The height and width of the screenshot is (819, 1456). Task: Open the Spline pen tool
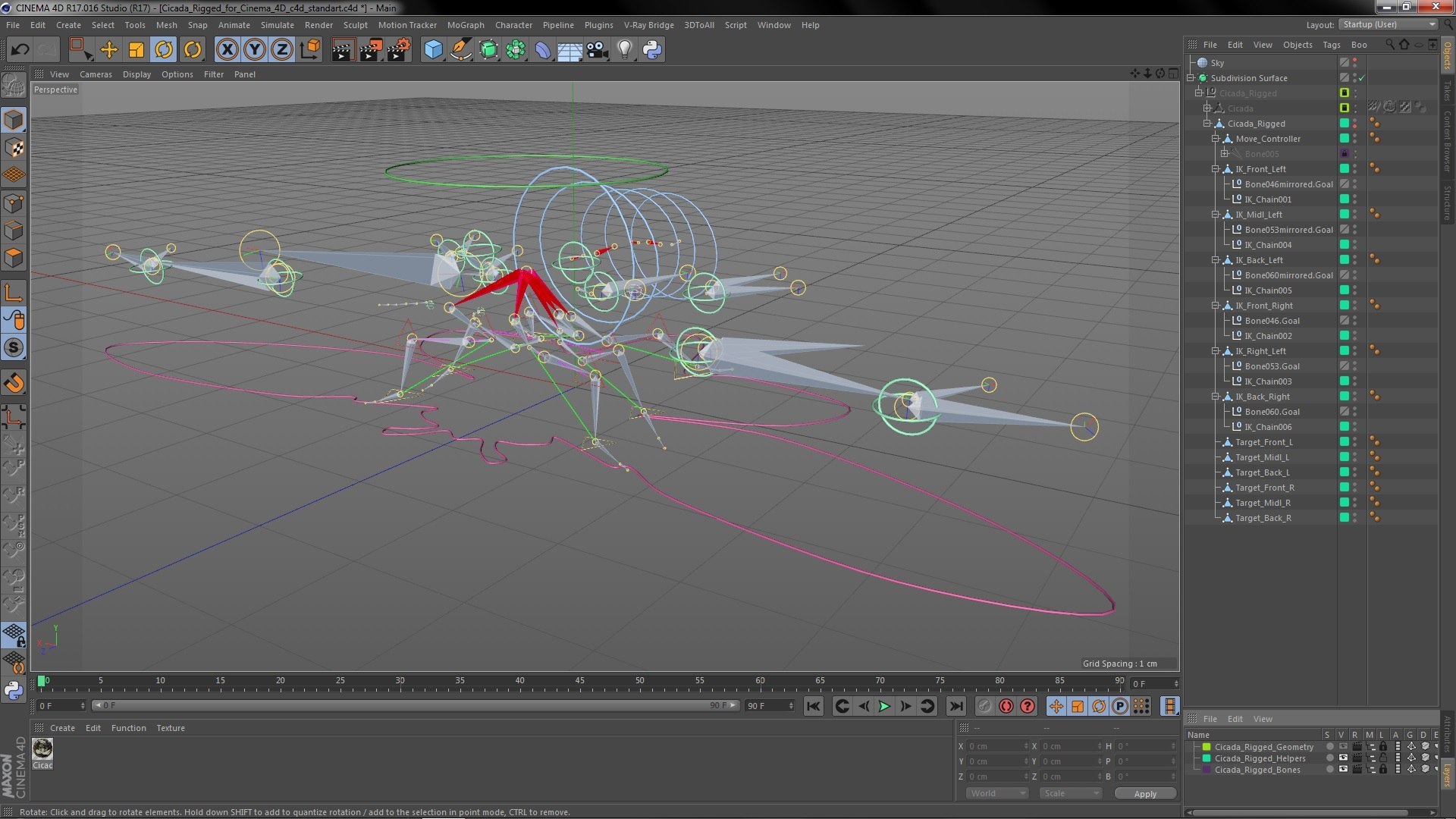[x=460, y=50]
